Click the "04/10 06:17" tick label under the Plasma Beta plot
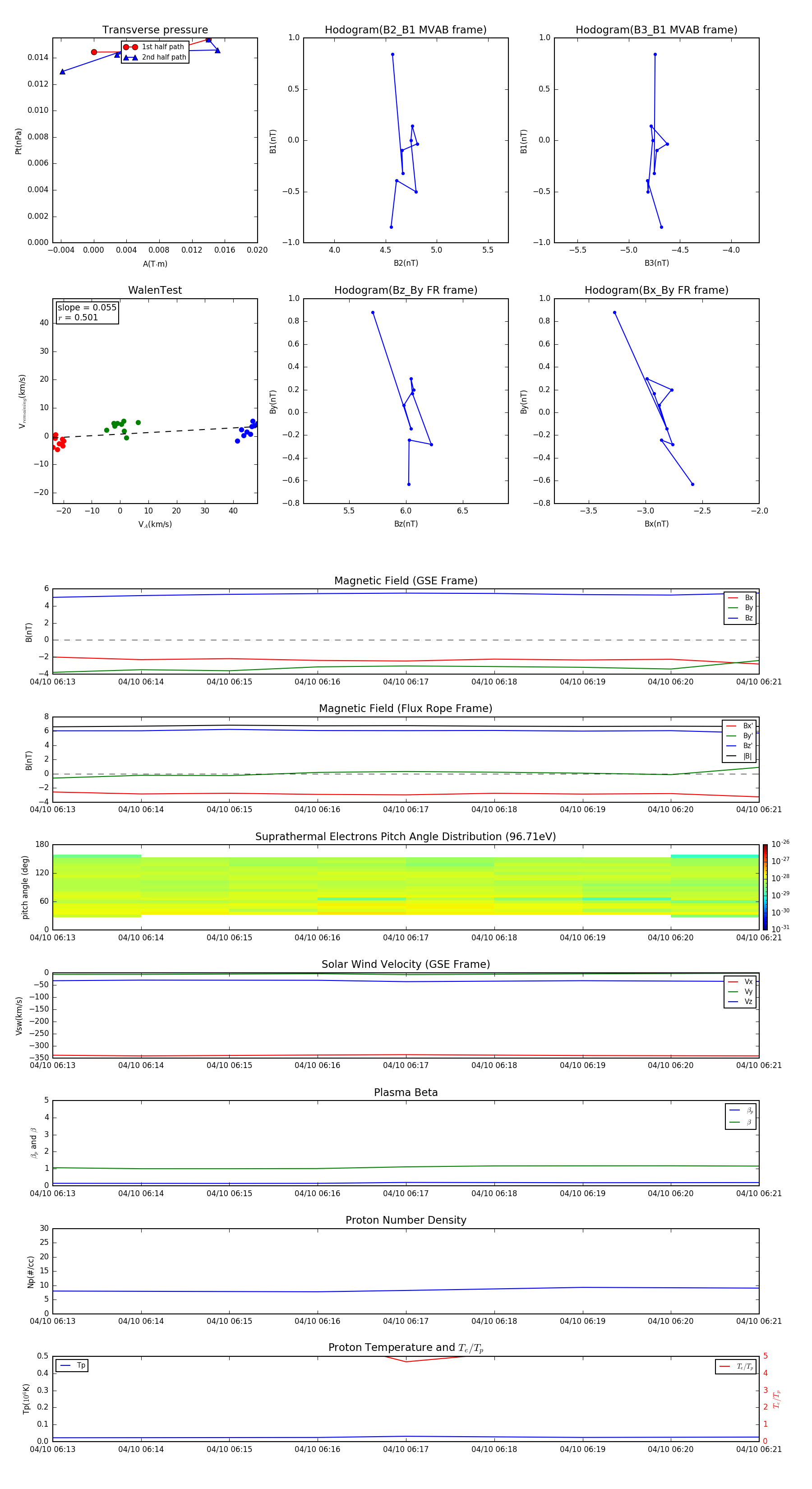 [x=406, y=1193]
